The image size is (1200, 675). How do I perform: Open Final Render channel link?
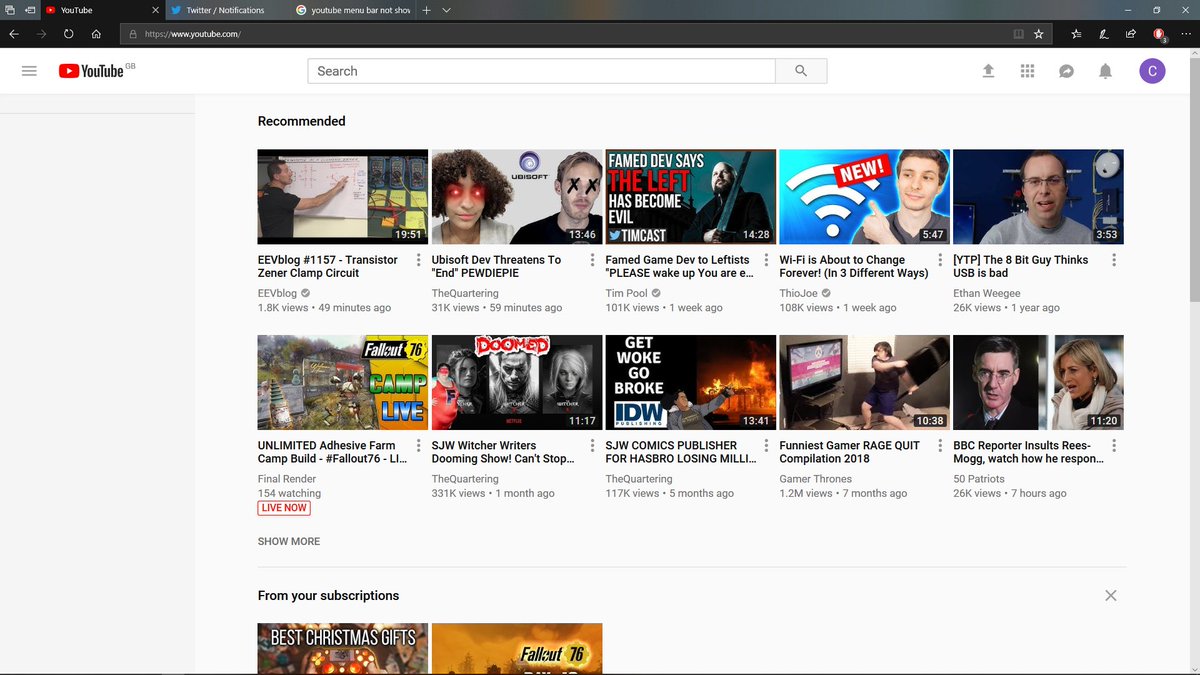[x=287, y=479]
